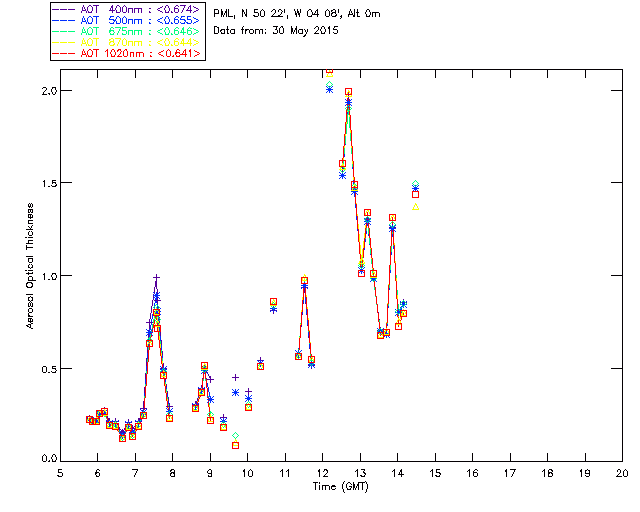Image resolution: width=640 pixels, height=512 pixels.
Task: Click the yellow triangle marker near 14.5h
Action: (416, 207)
